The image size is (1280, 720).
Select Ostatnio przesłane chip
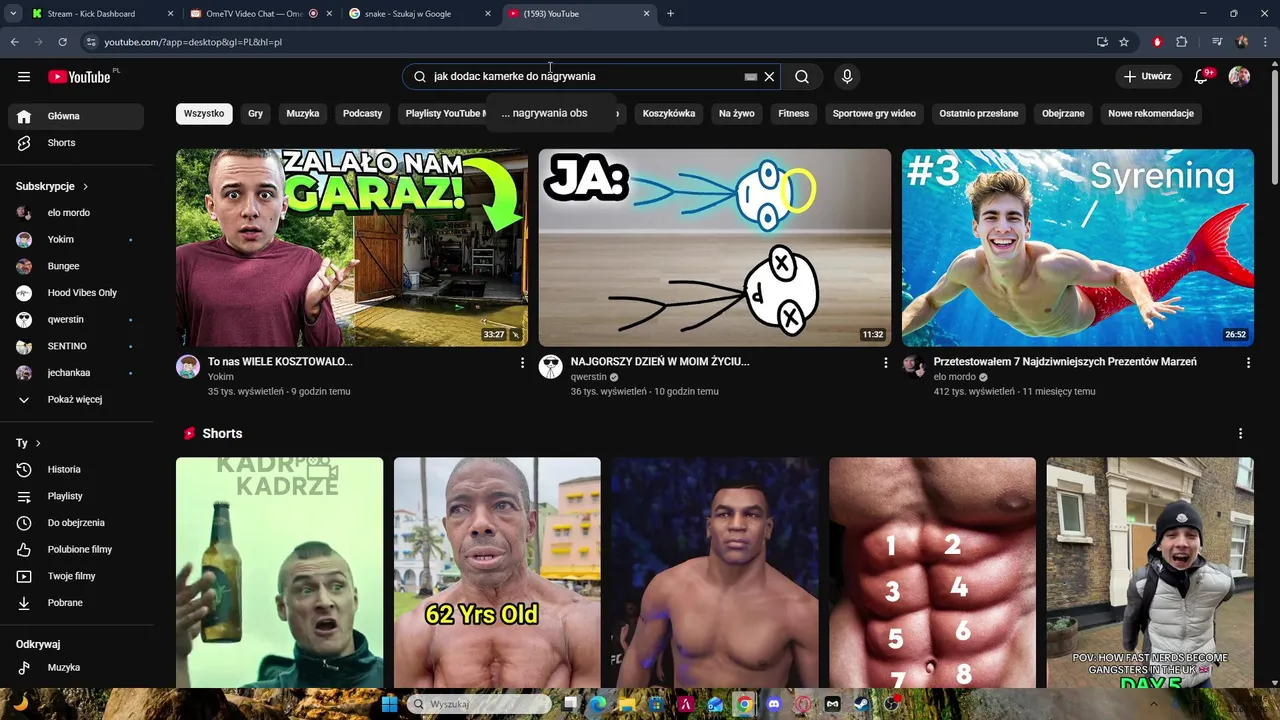tap(978, 114)
